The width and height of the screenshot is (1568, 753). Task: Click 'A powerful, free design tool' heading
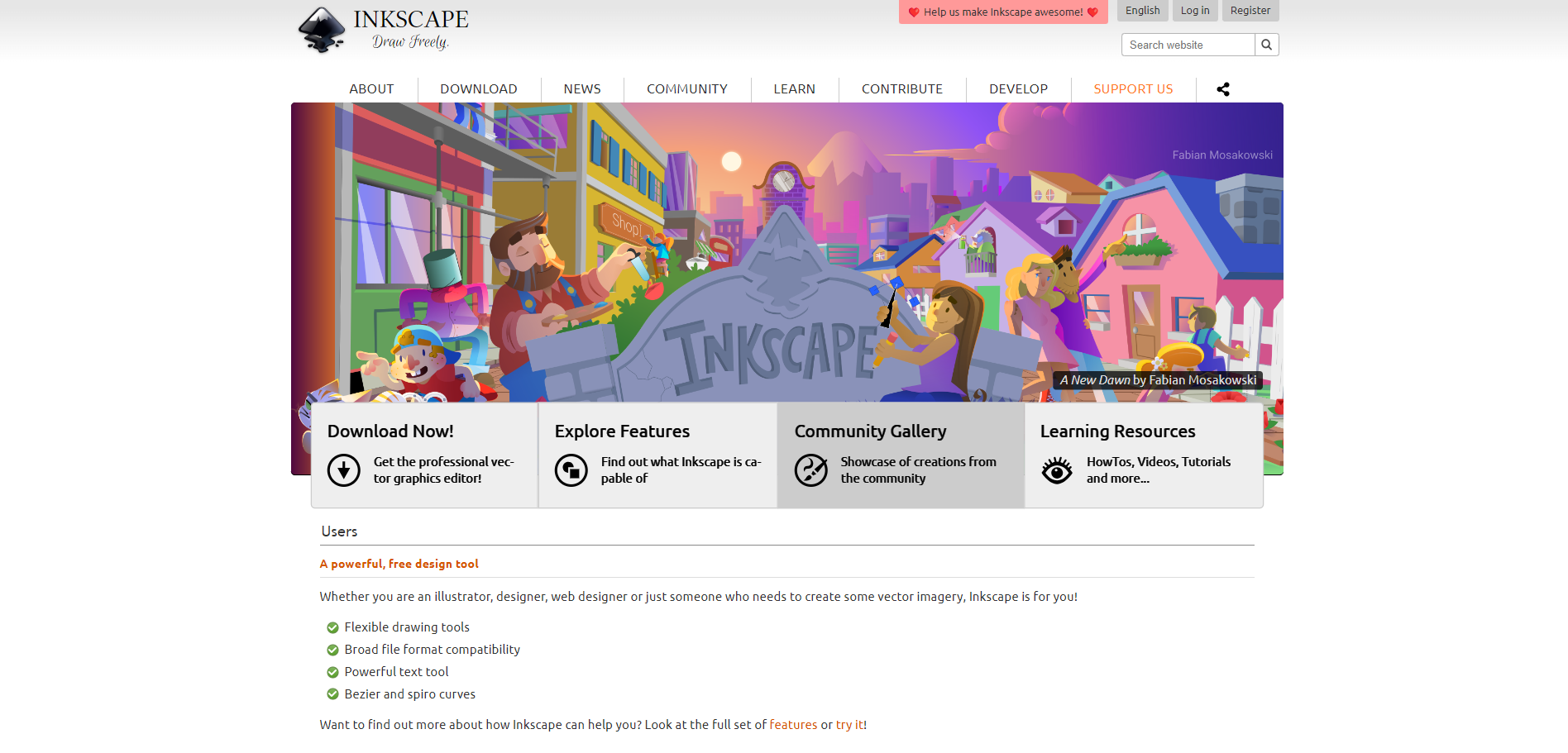click(399, 564)
